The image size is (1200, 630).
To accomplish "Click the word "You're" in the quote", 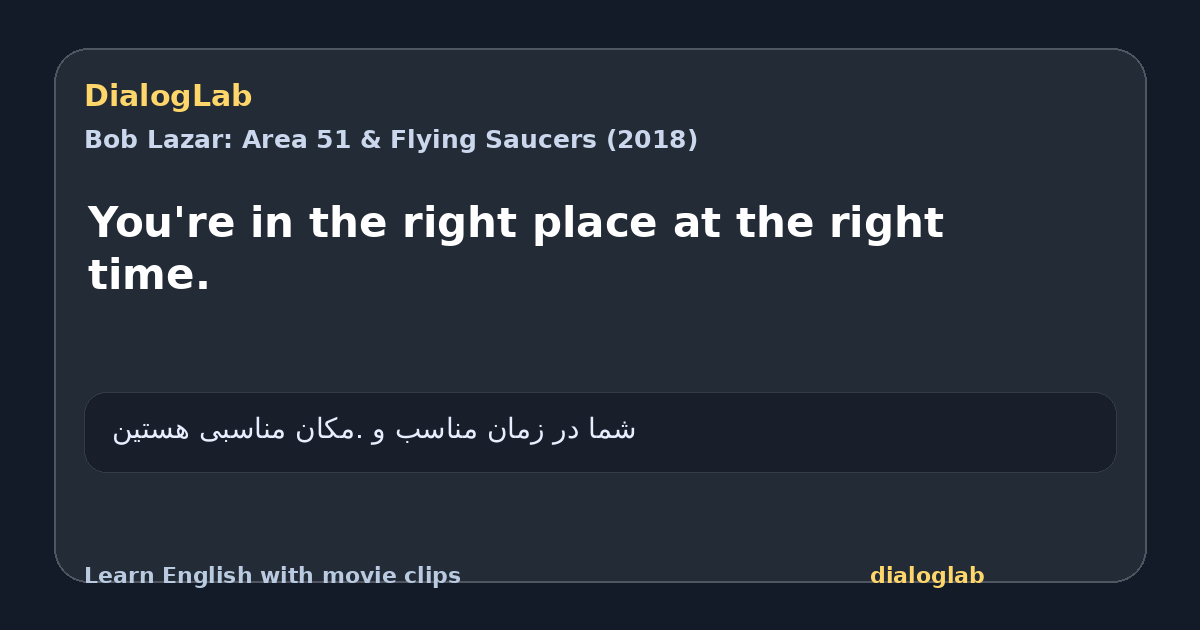I will pyautogui.click(x=161, y=223).
